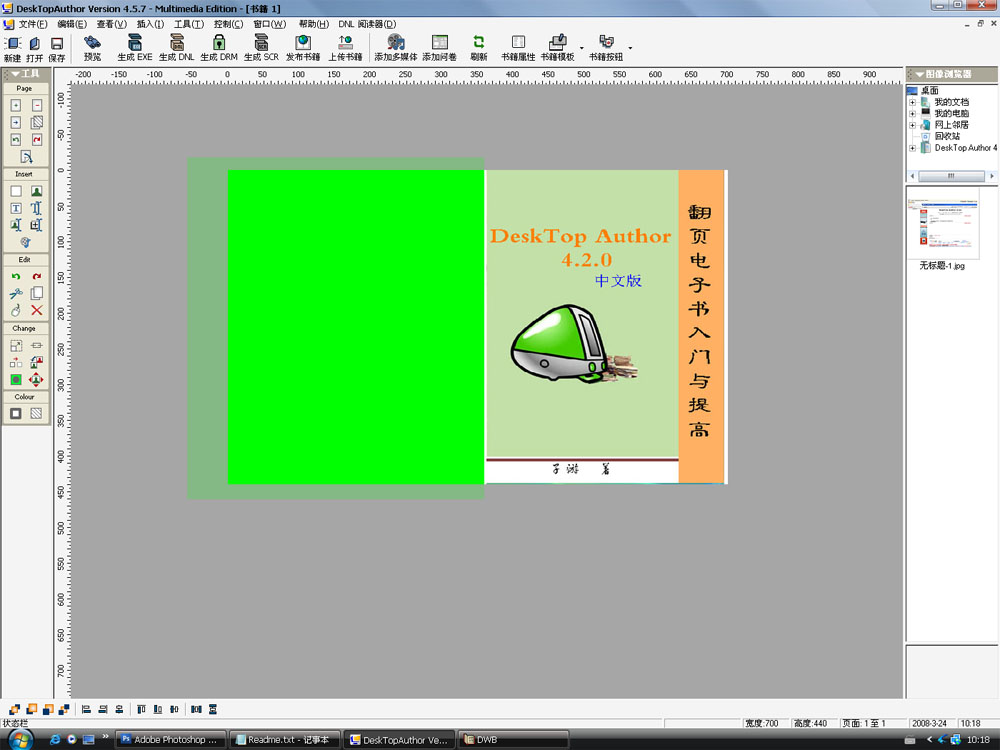Click the 打开 (Open) toolbar icon

(34, 43)
